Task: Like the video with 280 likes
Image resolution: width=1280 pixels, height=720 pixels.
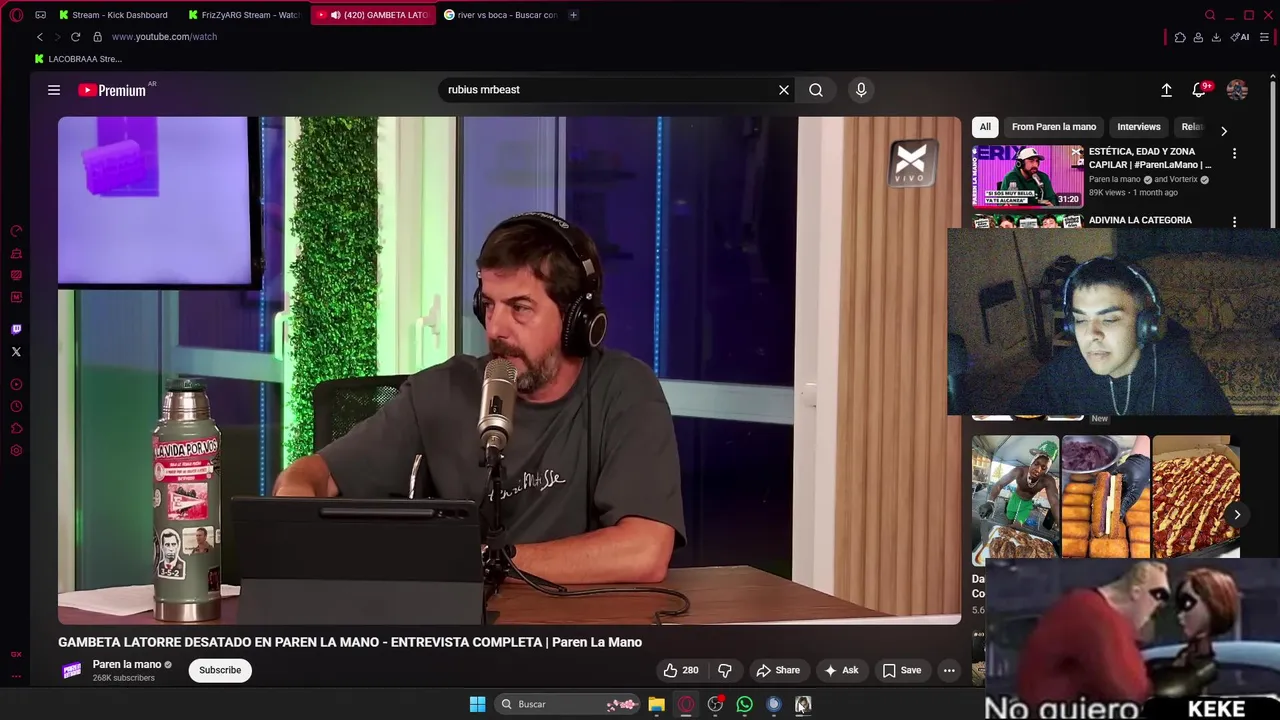Action: pyautogui.click(x=681, y=670)
